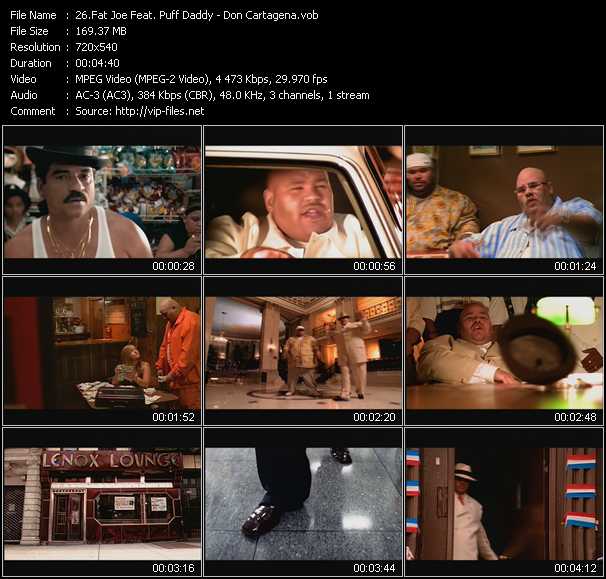The image size is (606, 579).
Task: Click the 'Comment' label
Action: pos(33,111)
